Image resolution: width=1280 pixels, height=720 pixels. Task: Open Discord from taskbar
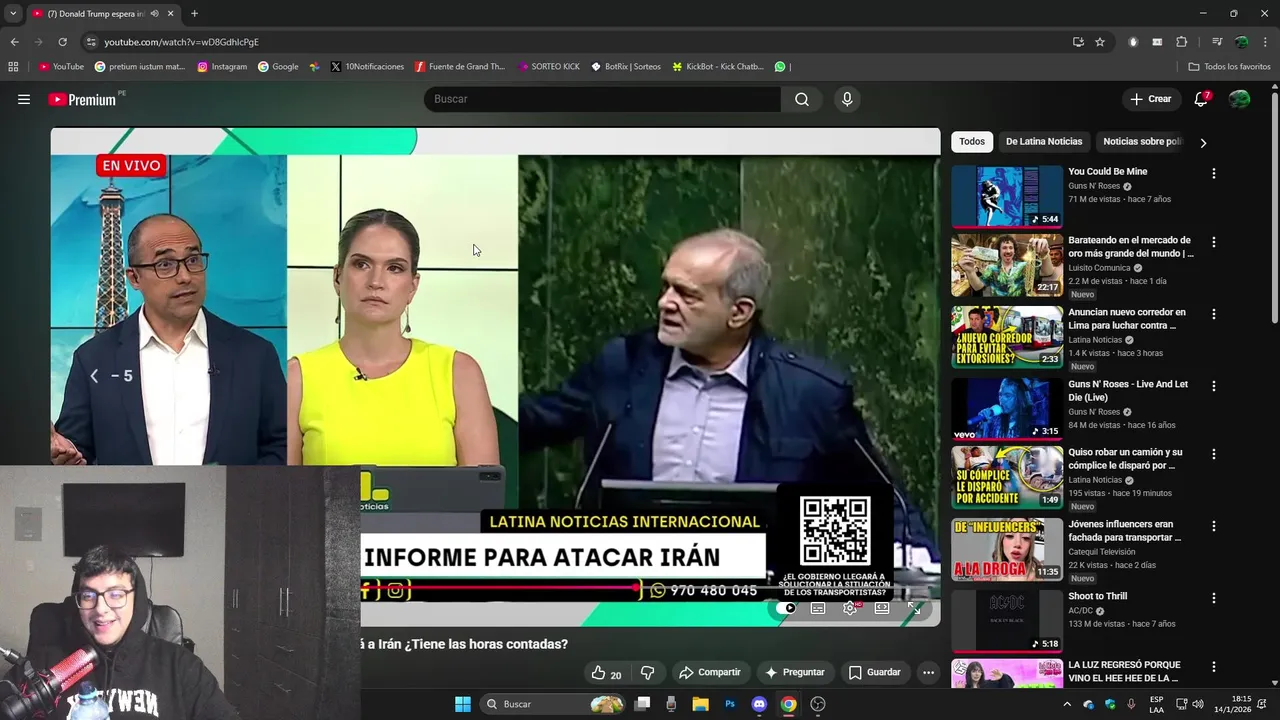coord(759,704)
